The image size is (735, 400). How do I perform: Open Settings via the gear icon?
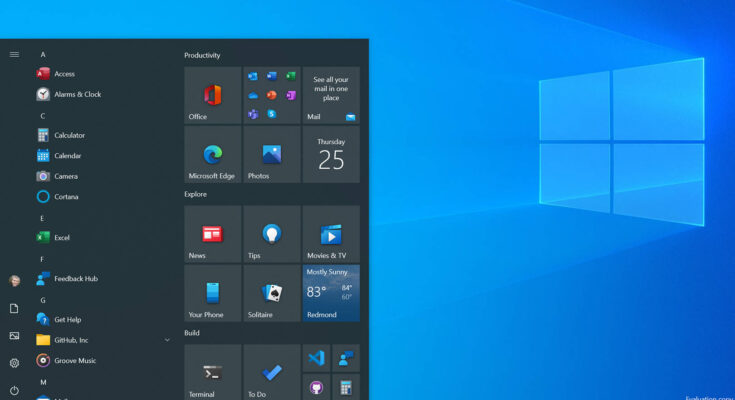[14, 363]
